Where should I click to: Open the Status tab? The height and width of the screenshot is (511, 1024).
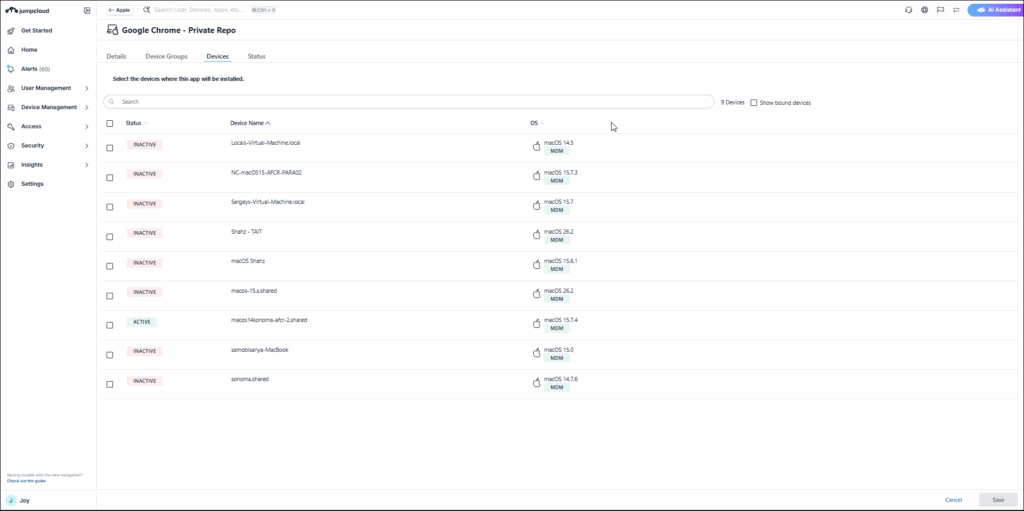pos(257,56)
